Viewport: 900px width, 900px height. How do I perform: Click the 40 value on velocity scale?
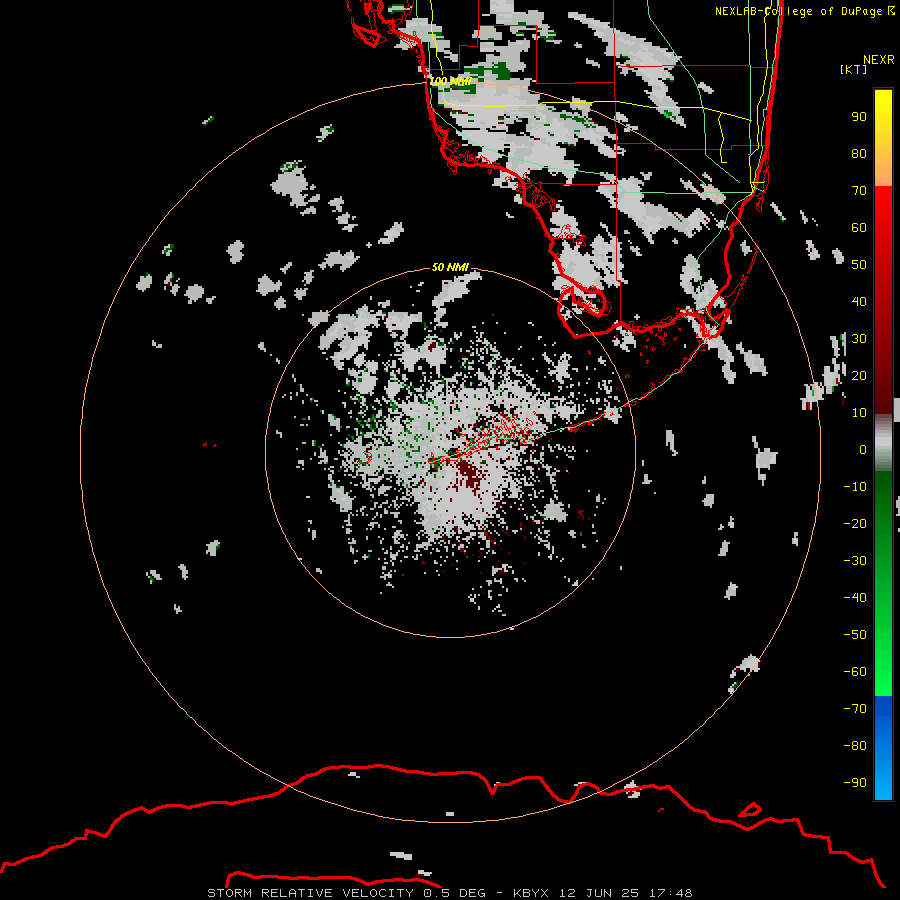point(859,302)
